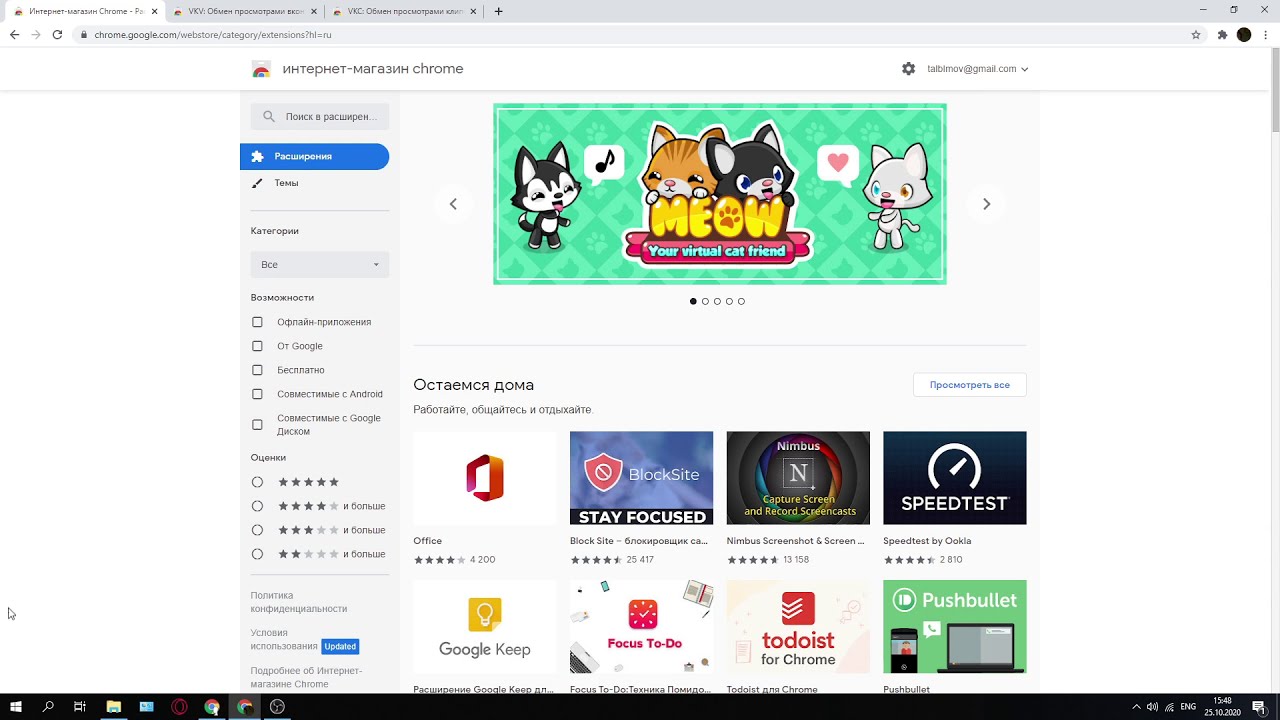Click the browser address bar URL
1280x720 pixels.
click(x=213, y=34)
